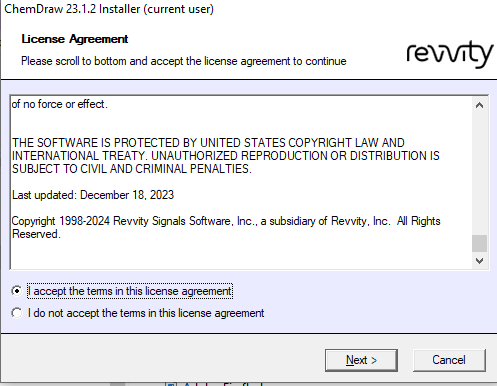Click the 'Last updated: December 18, 2023' line
Screen dimensions: 497x386
(93, 195)
